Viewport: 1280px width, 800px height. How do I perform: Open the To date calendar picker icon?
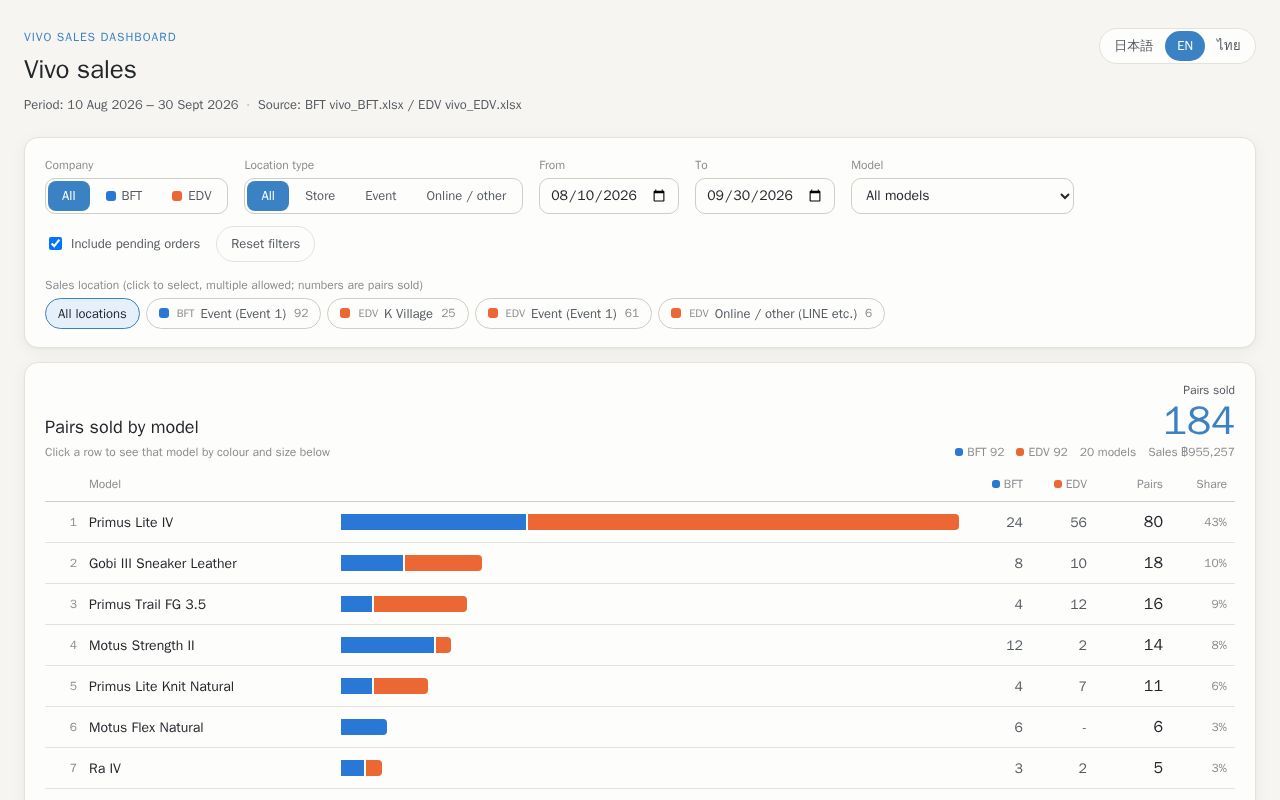(x=815, y=196)
